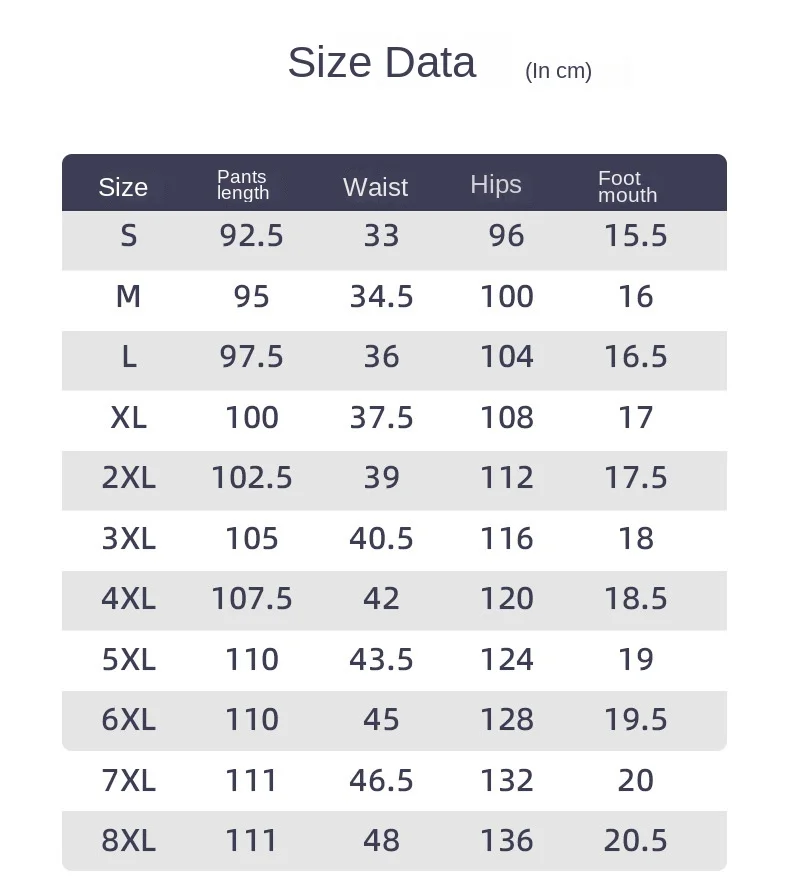Screen dimensions: 790x888
Task: Click hips value 104 in L row
Action: pos(507,357)
